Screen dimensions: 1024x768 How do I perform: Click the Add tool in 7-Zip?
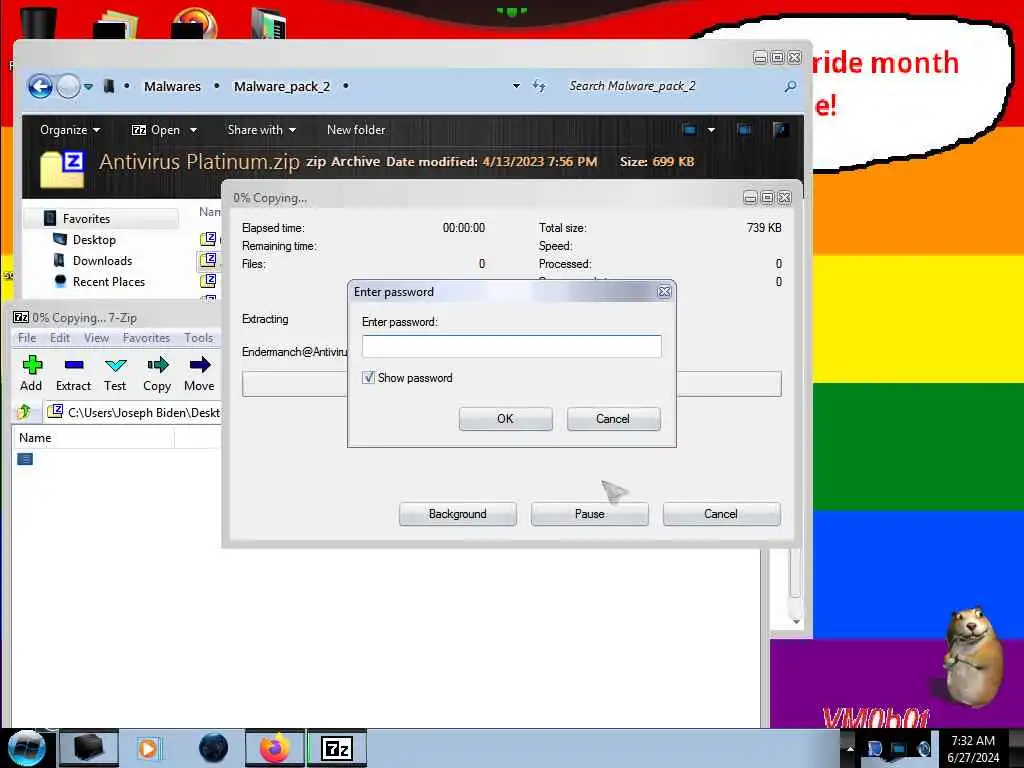(31, 374)
